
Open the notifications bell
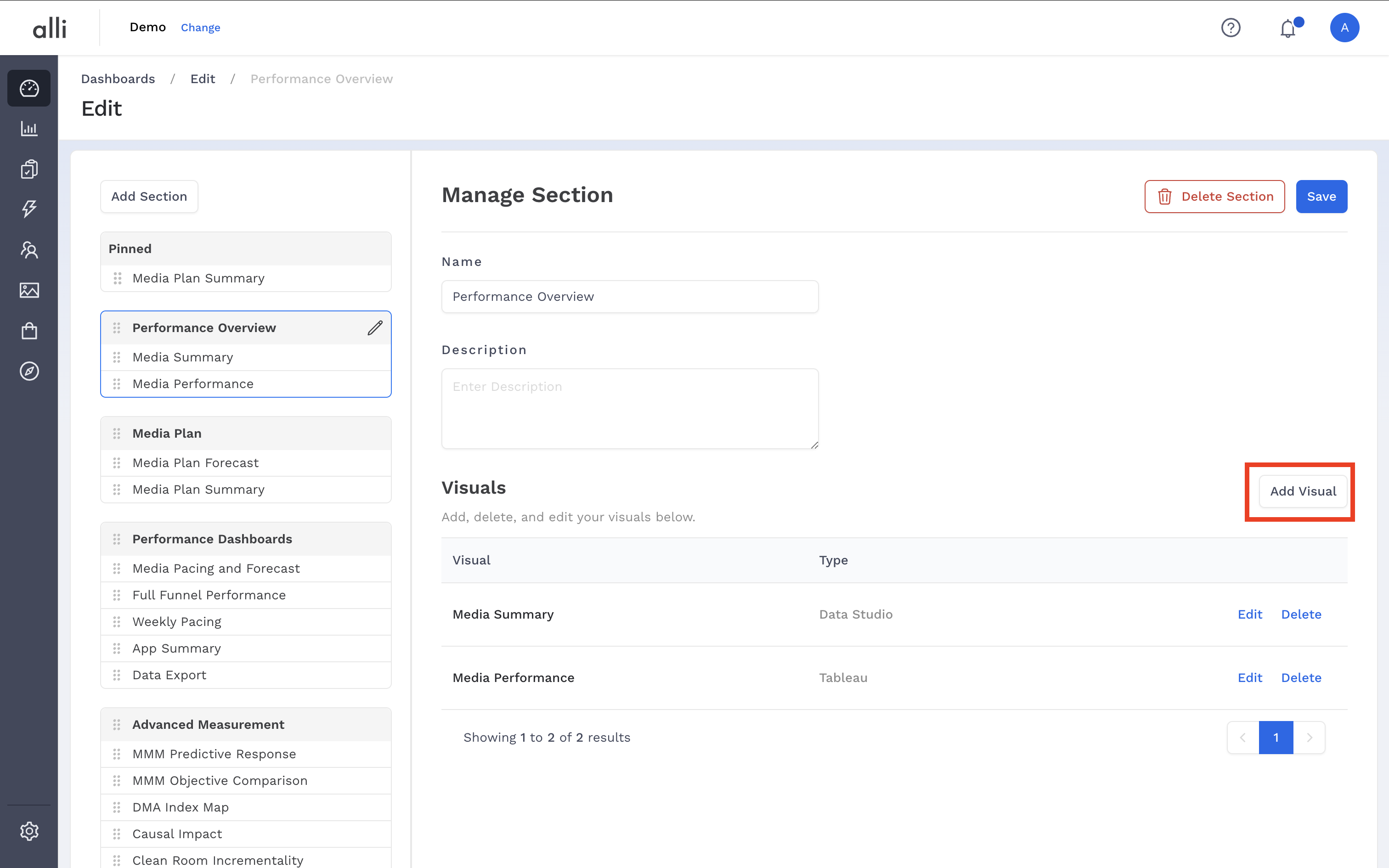click(1288, 28)
